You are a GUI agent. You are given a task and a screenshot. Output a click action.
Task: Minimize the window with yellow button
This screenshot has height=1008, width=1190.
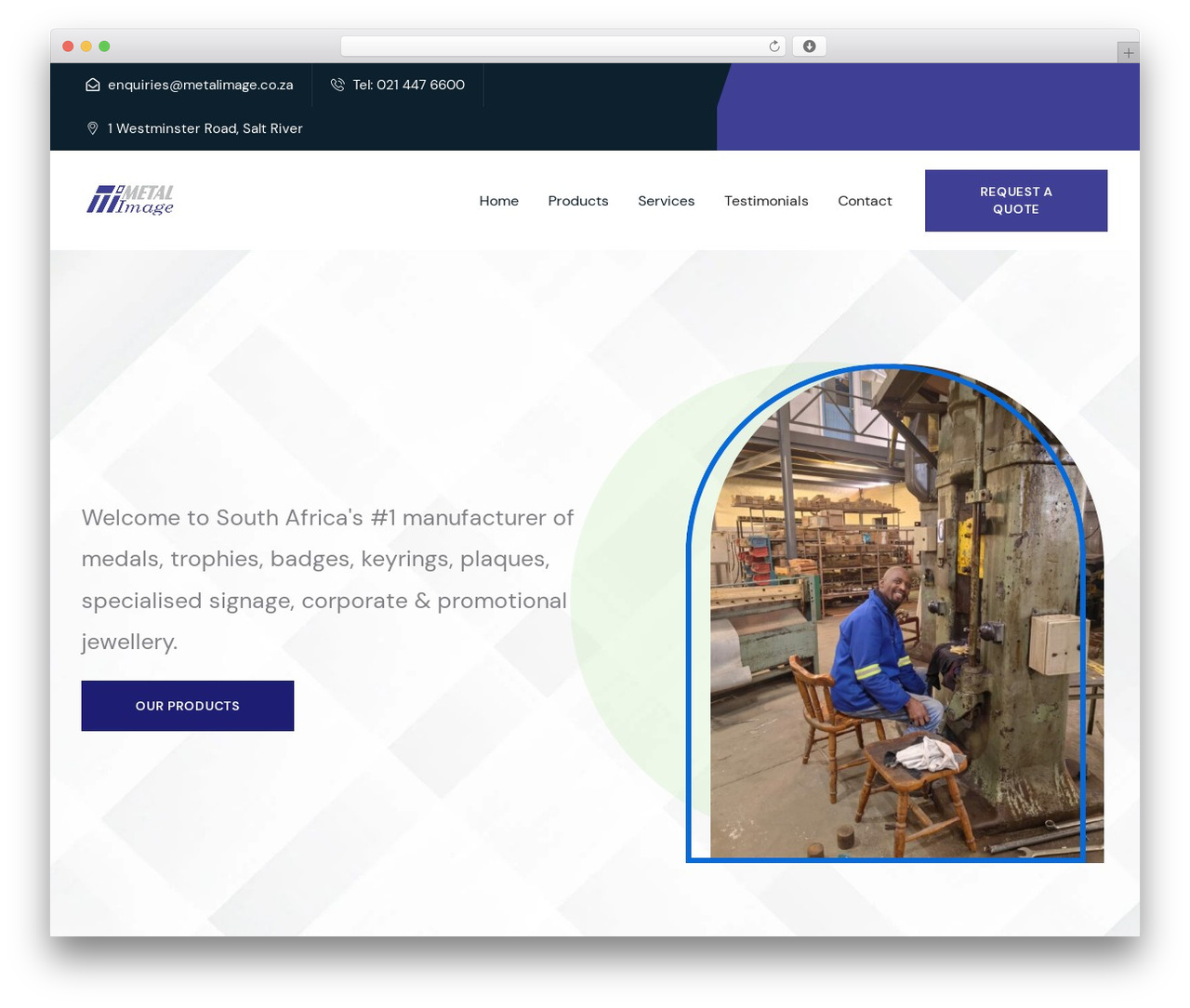click(86, 46)
